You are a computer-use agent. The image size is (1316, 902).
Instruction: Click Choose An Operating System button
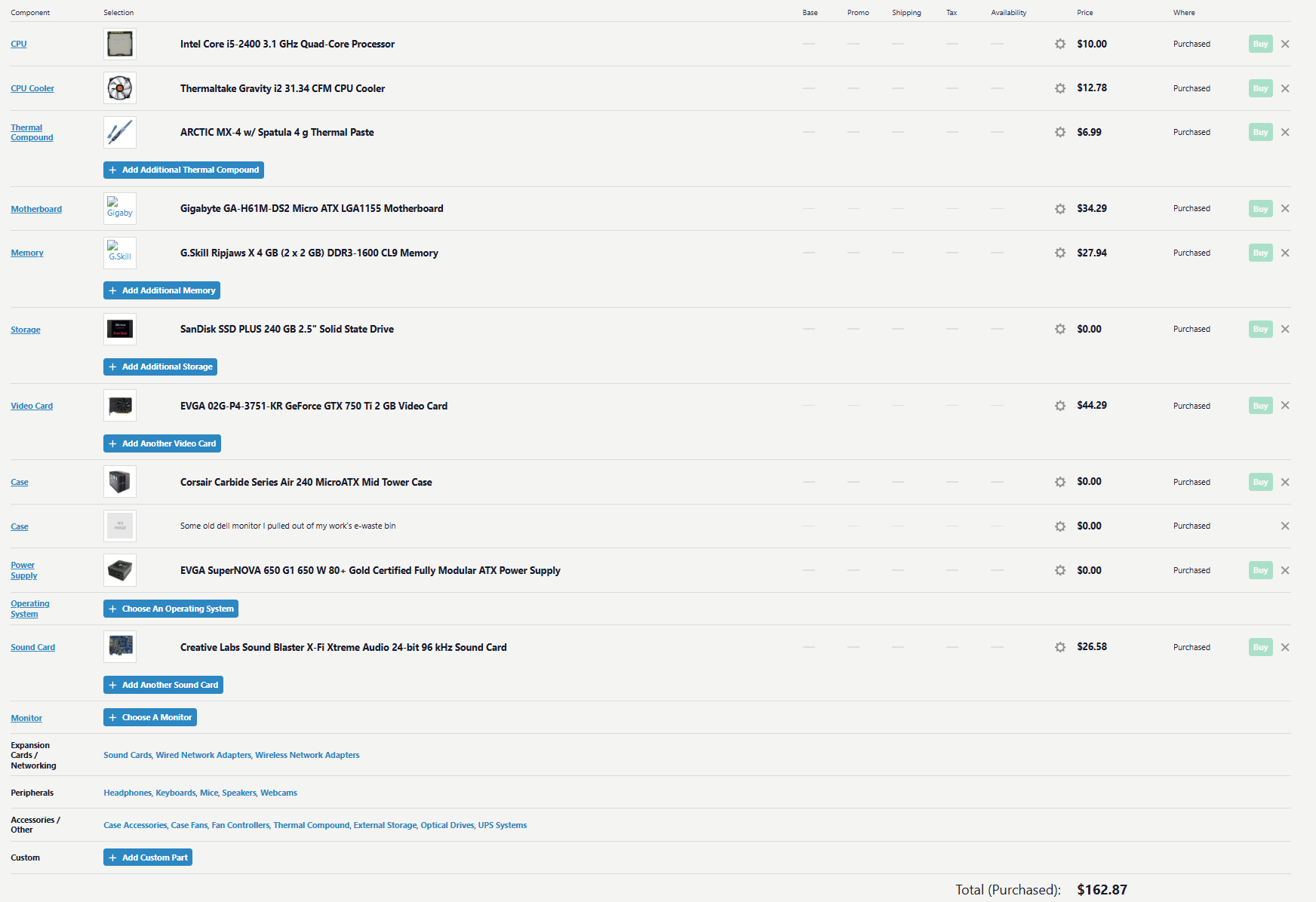171,609
